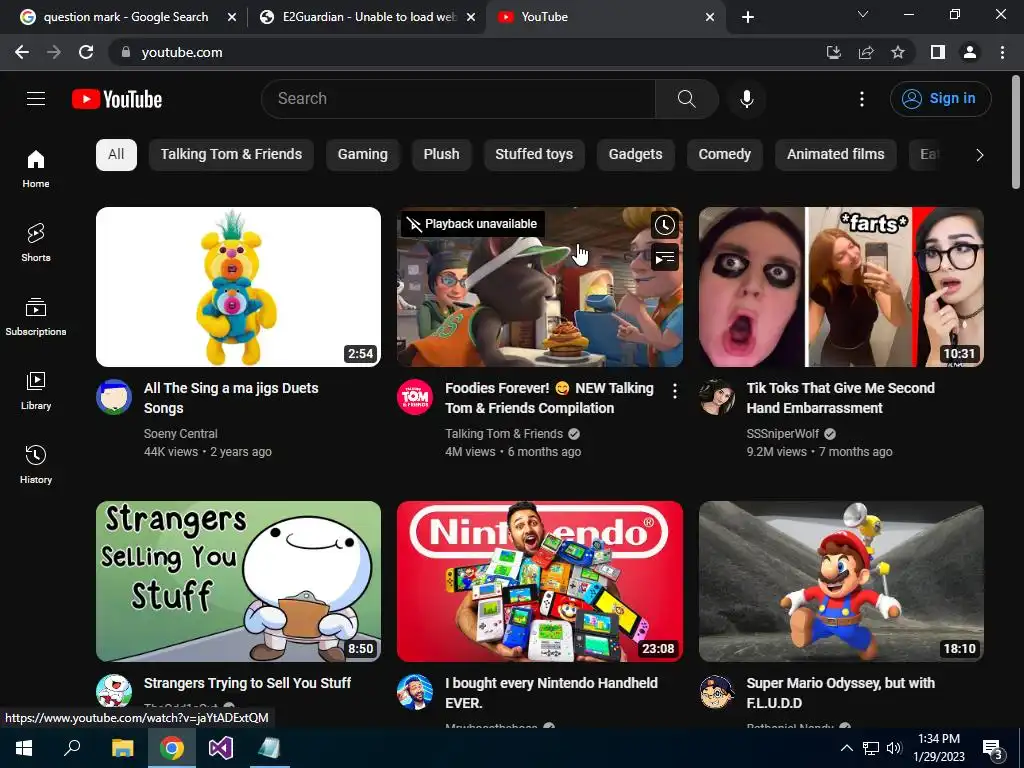
Task: Open volume control in system tray
Action: 894,748
